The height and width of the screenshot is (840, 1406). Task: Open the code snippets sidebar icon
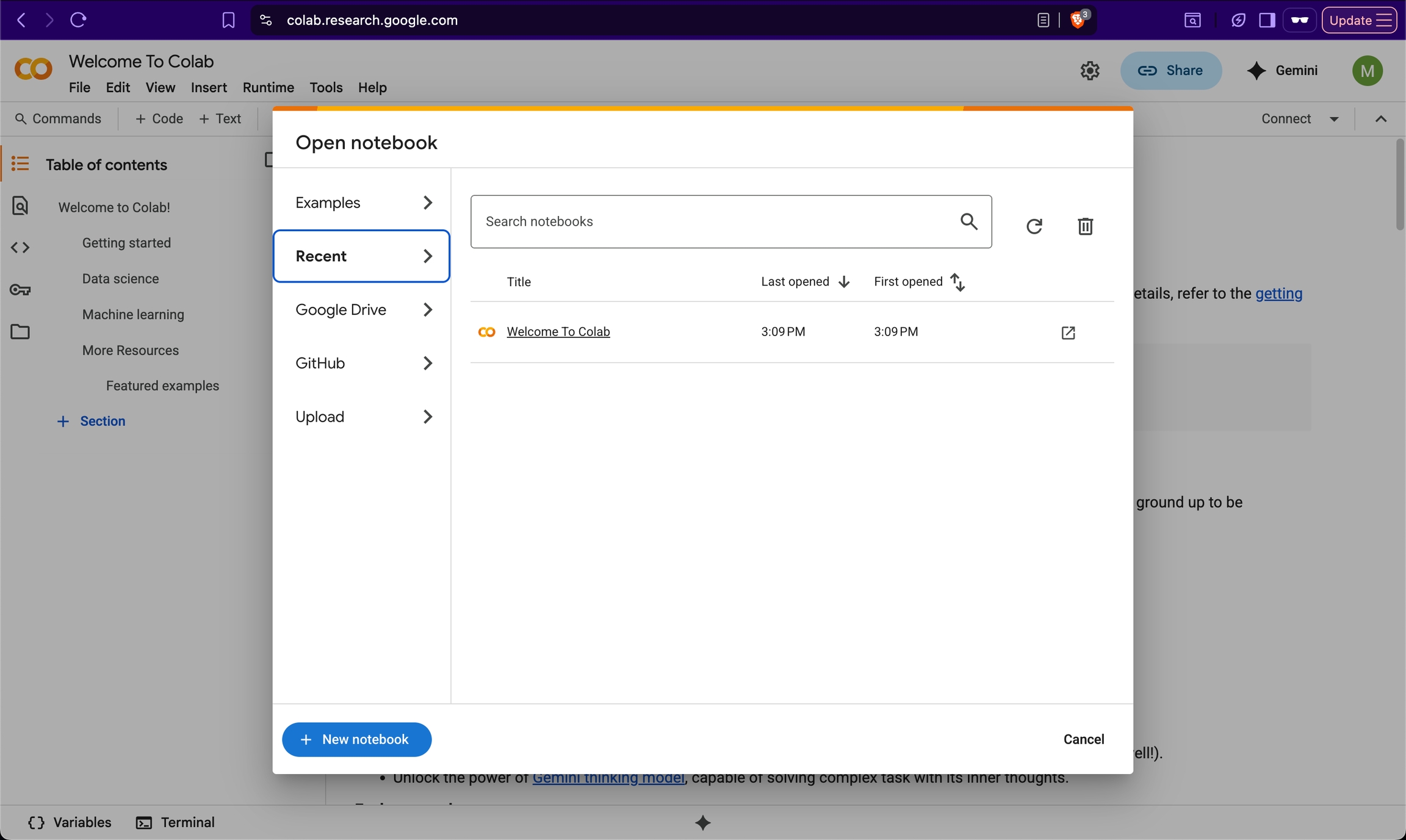coord(20,248)
